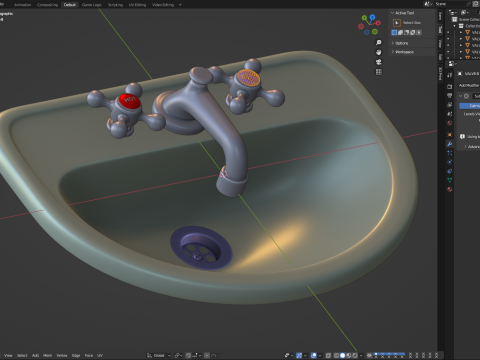Open the Add Modifier dropdown
Screen dimensions: 480x360
pyautogui.click(x=469, y=85)
